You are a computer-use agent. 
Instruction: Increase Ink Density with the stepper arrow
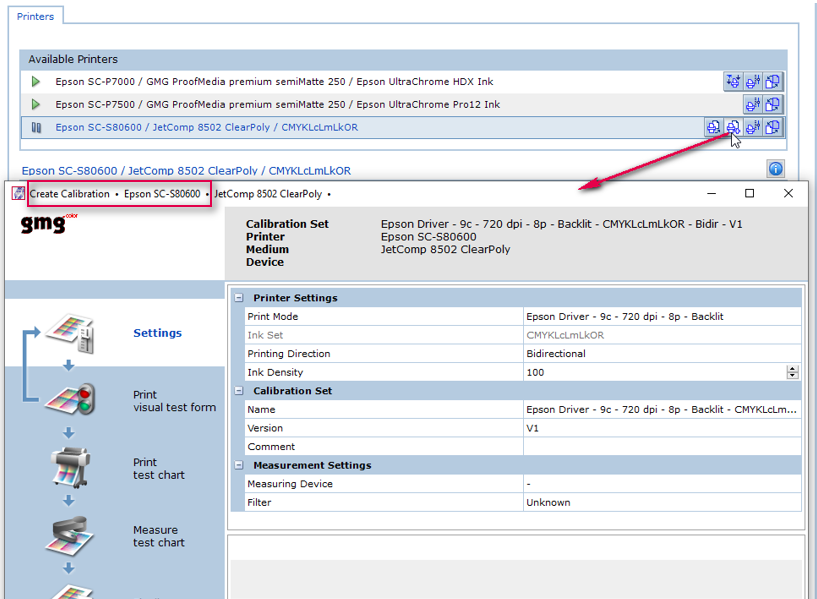click(x=793, y=368)
